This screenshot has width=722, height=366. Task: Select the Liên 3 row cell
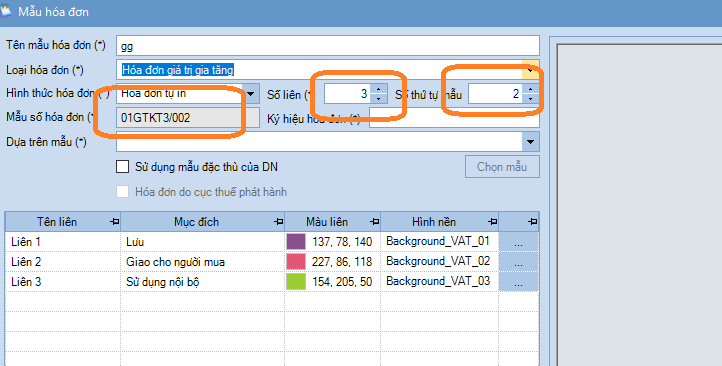click(x=63, y=282)
